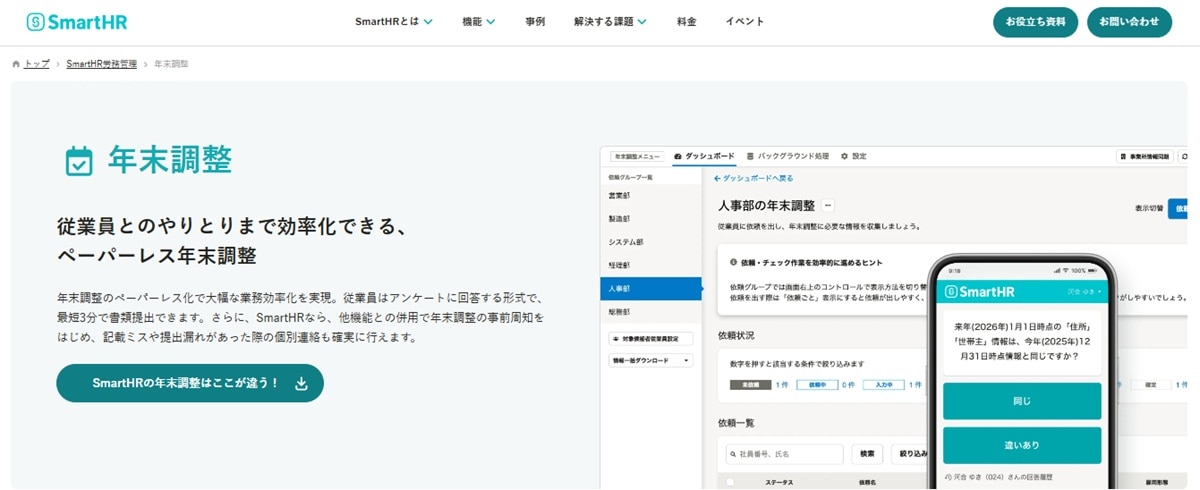Open the 情報一括ダウンロード dropdown
1200x490 pixels.
pyautogui.click(x=651, y=360)
